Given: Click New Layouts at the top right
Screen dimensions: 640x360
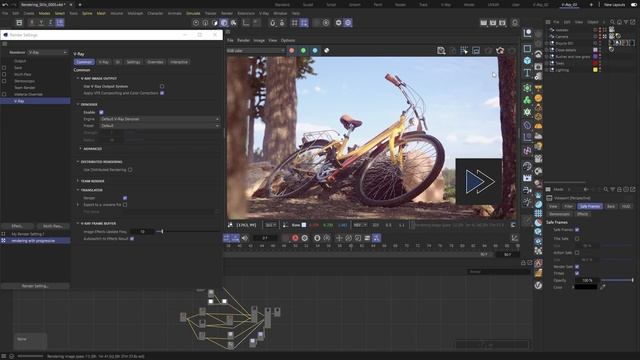Looking at the screenshot, I should tap(614, 4).
